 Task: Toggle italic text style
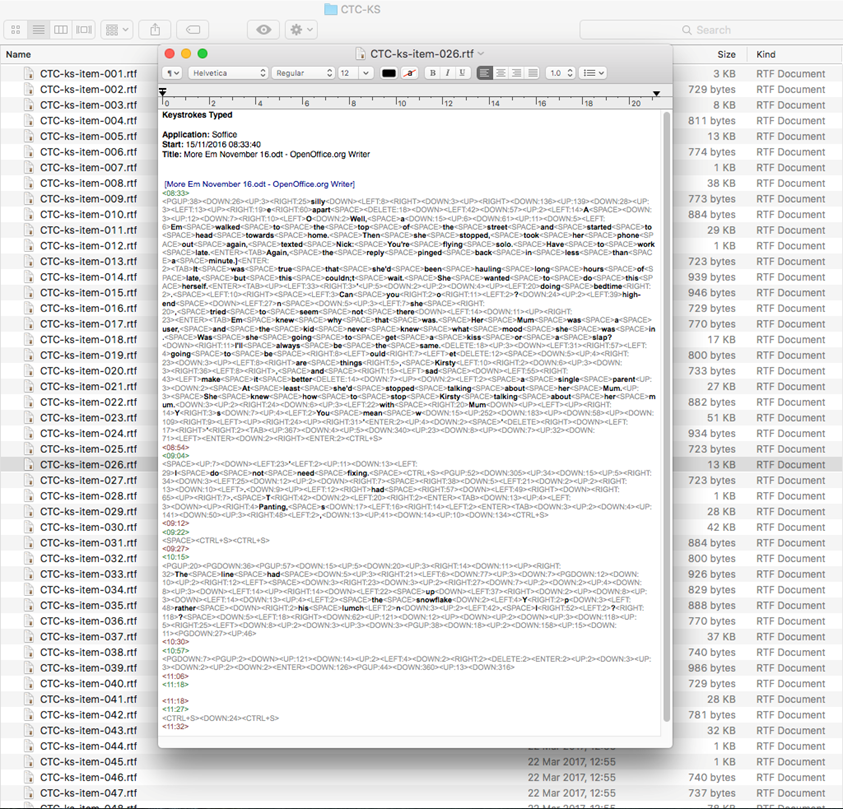pyautogui.click(x=447, y=73)
